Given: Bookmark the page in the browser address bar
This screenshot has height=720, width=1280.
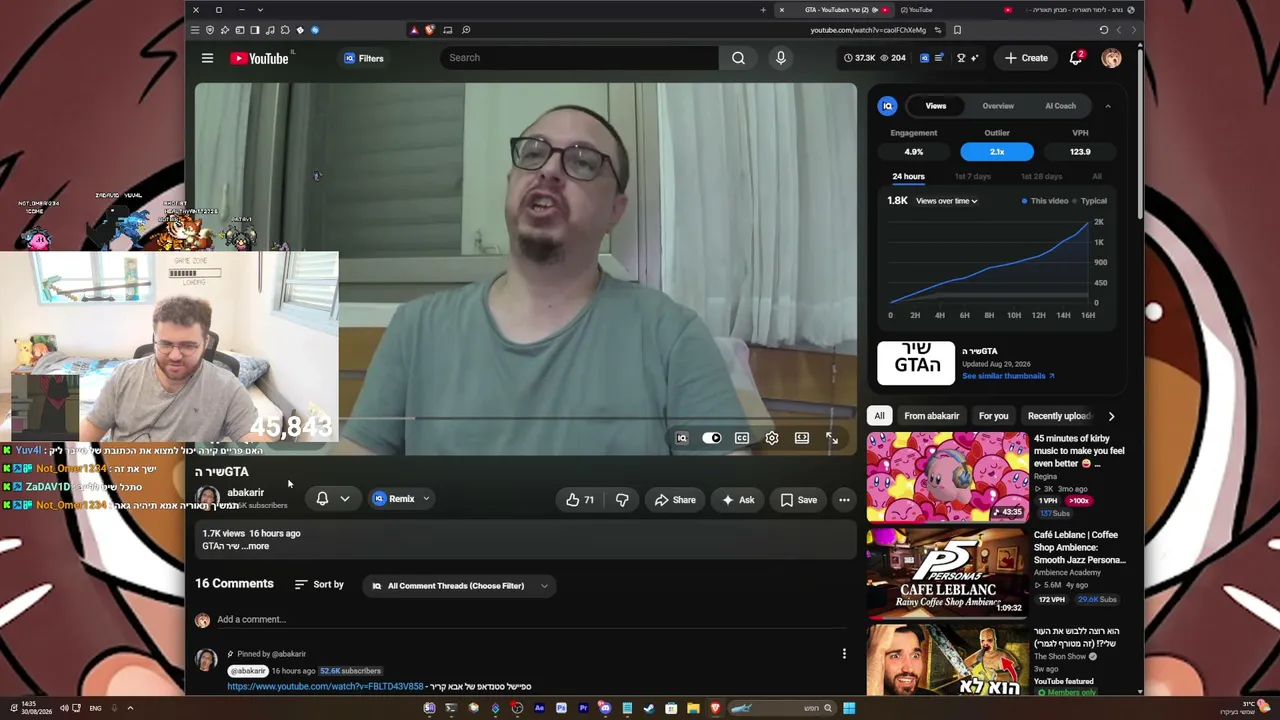Looking at the screenshot, I should (x=957, y=30).
